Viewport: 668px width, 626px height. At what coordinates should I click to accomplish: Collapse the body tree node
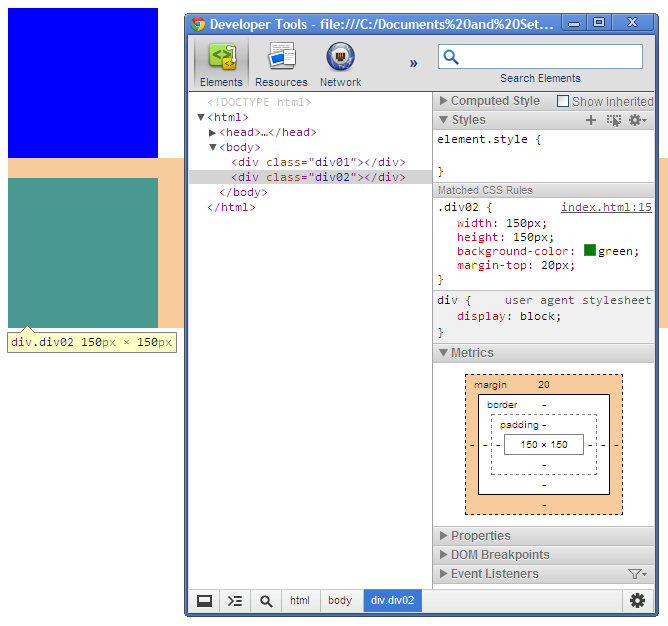point(213,147)
